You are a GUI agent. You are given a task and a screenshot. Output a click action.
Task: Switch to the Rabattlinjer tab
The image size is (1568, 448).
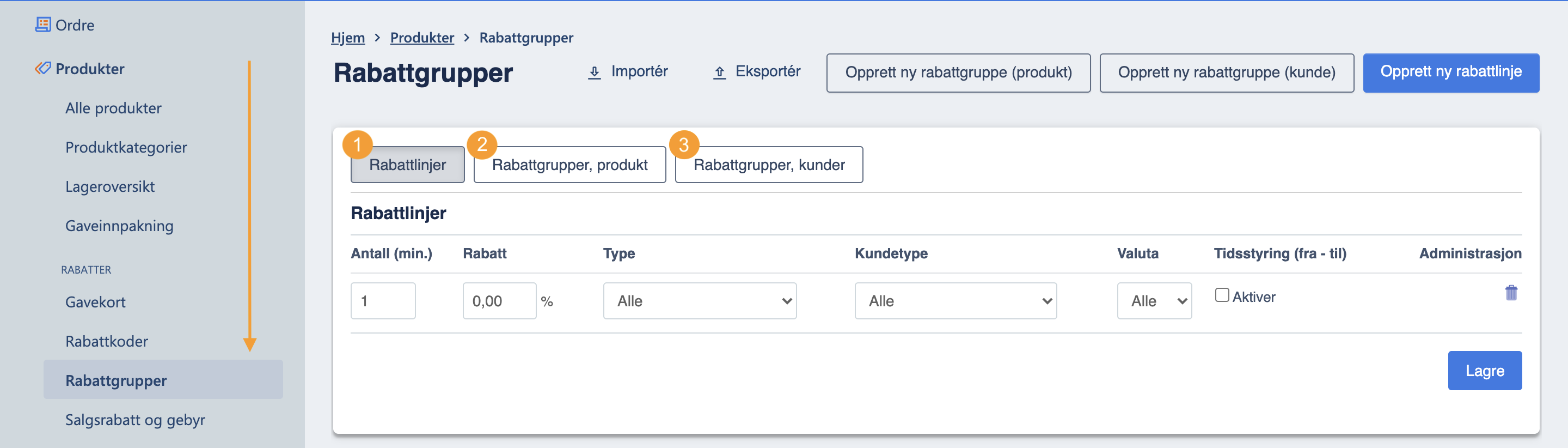pyautogui.click(x=407, y=165)
